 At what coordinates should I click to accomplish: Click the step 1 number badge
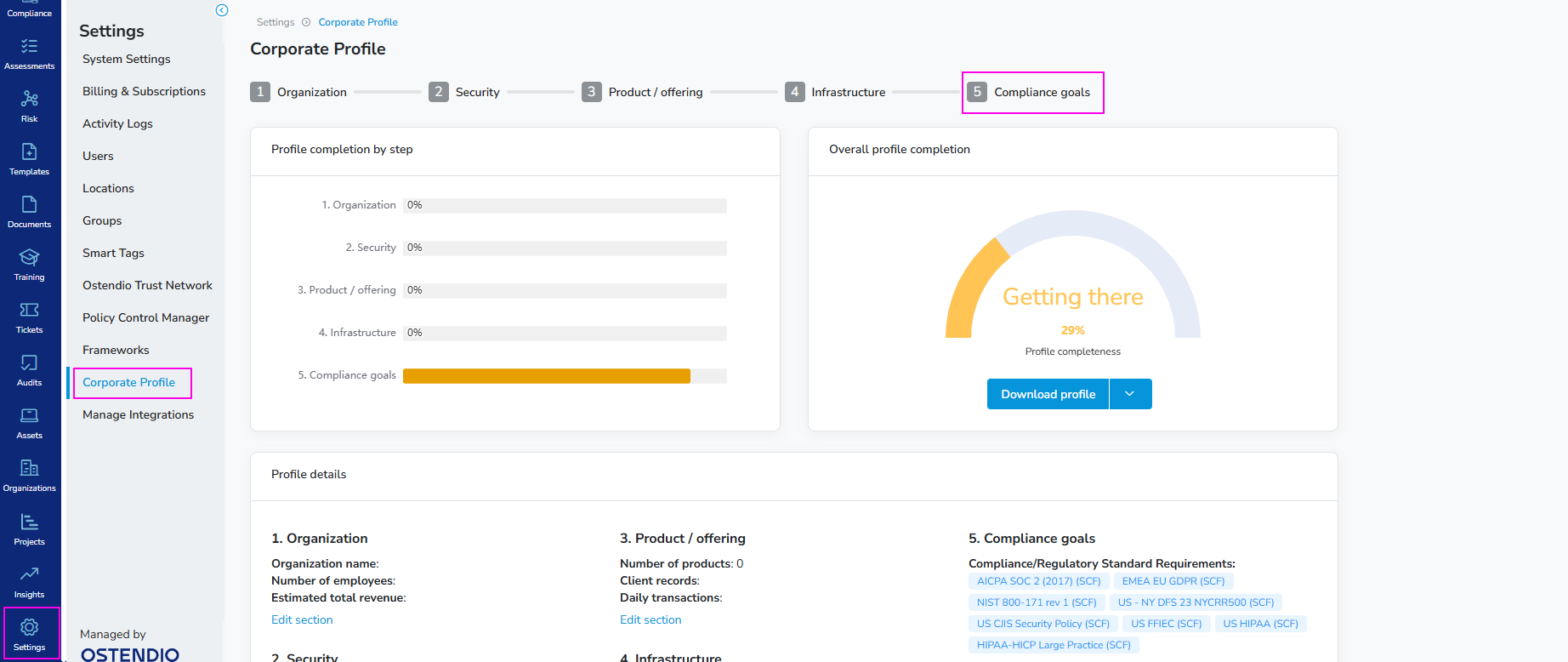260,92
